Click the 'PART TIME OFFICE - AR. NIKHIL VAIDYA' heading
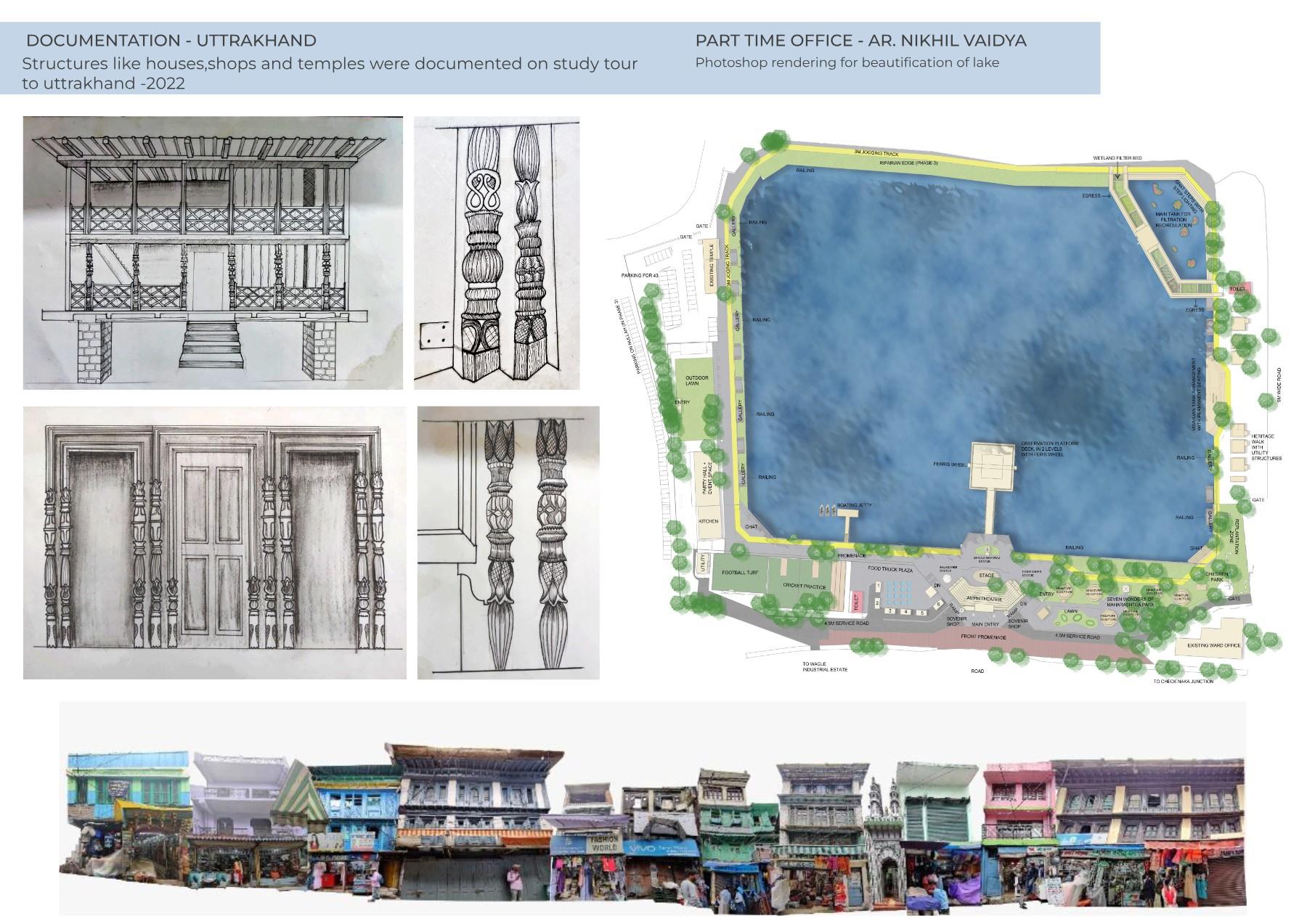 click(x=861, y=41)
